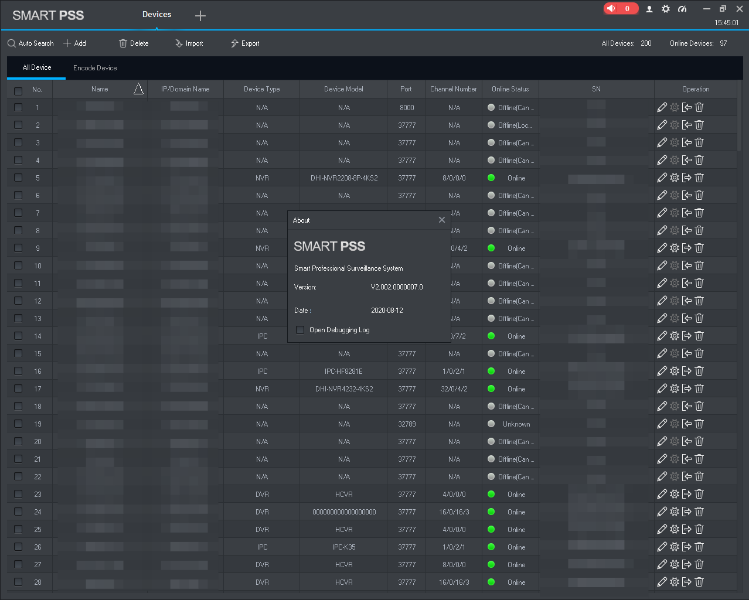Edit the Unknown status device in row 19
The height and width of the screenshot is (600, 749).
click(662, 424)
